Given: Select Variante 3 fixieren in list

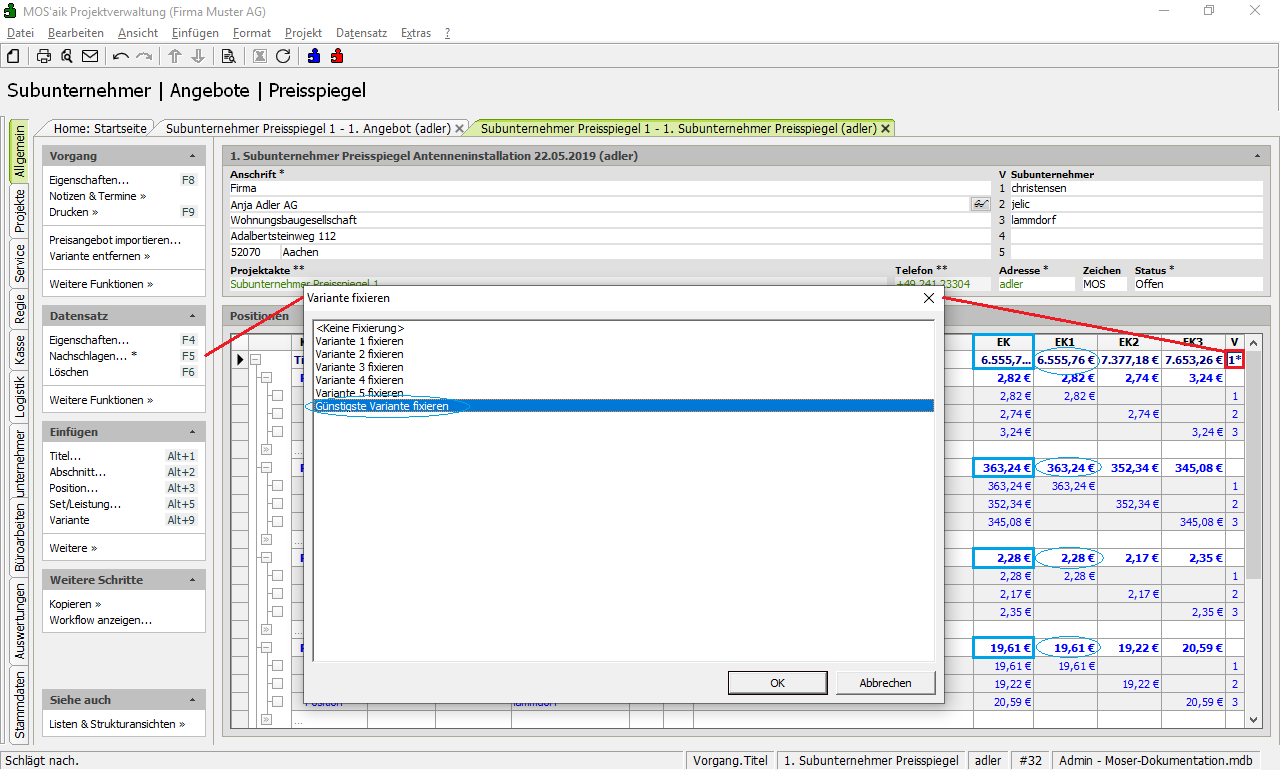Looking at the screenshot, I should [359, 367].
